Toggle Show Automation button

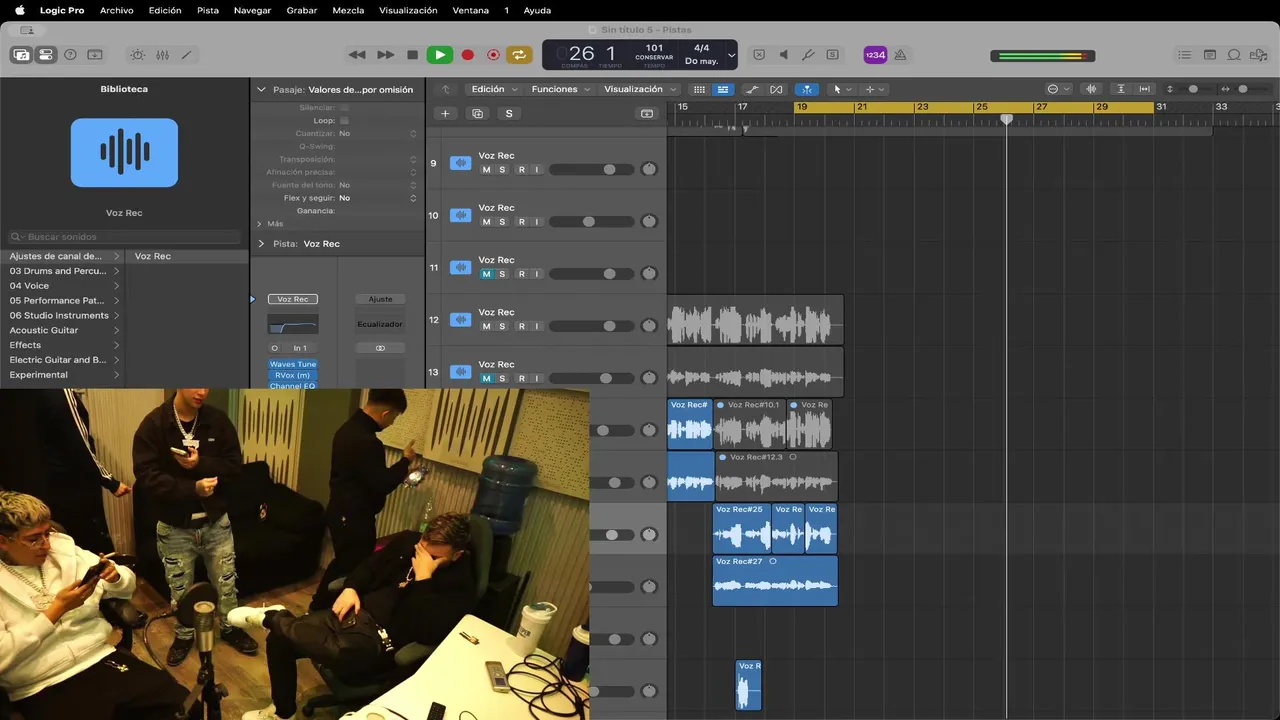[x=752, y=89]
